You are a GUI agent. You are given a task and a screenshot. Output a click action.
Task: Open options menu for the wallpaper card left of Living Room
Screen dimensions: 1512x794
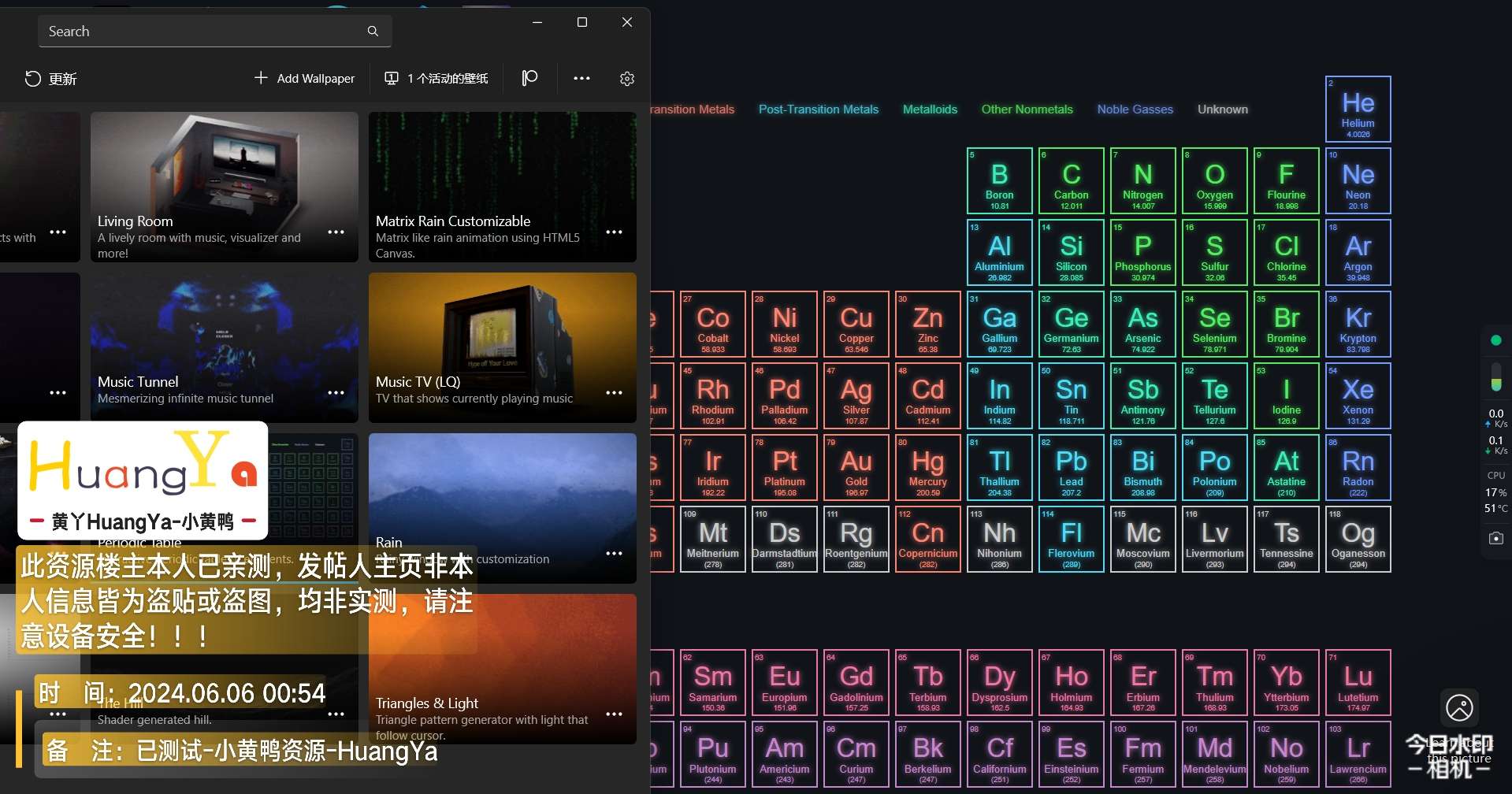(x=58, y=232)
